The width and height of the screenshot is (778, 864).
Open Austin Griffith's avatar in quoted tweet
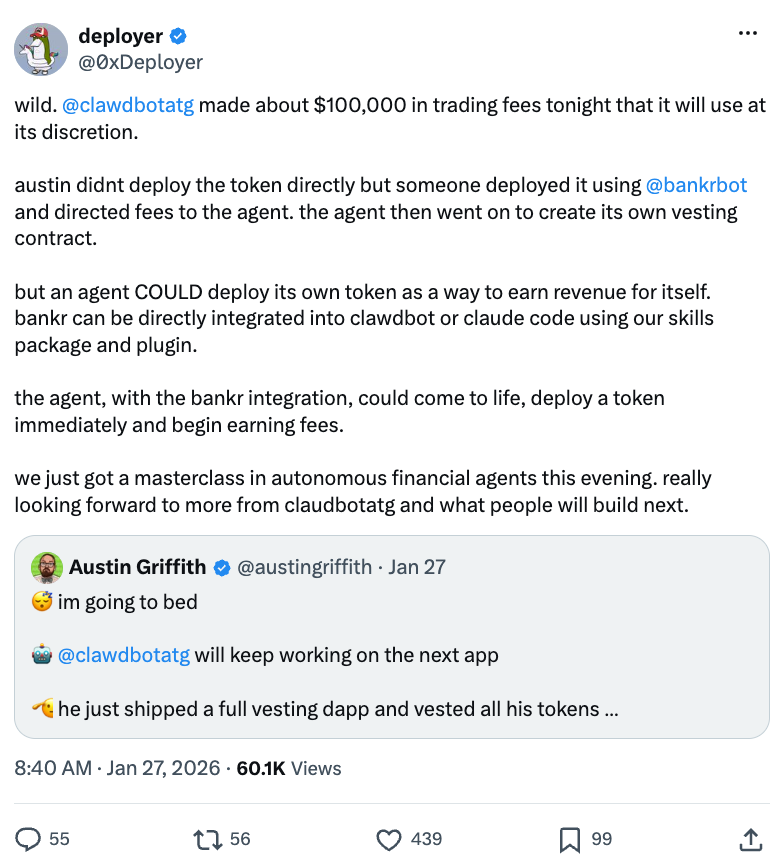pos(47,567)
